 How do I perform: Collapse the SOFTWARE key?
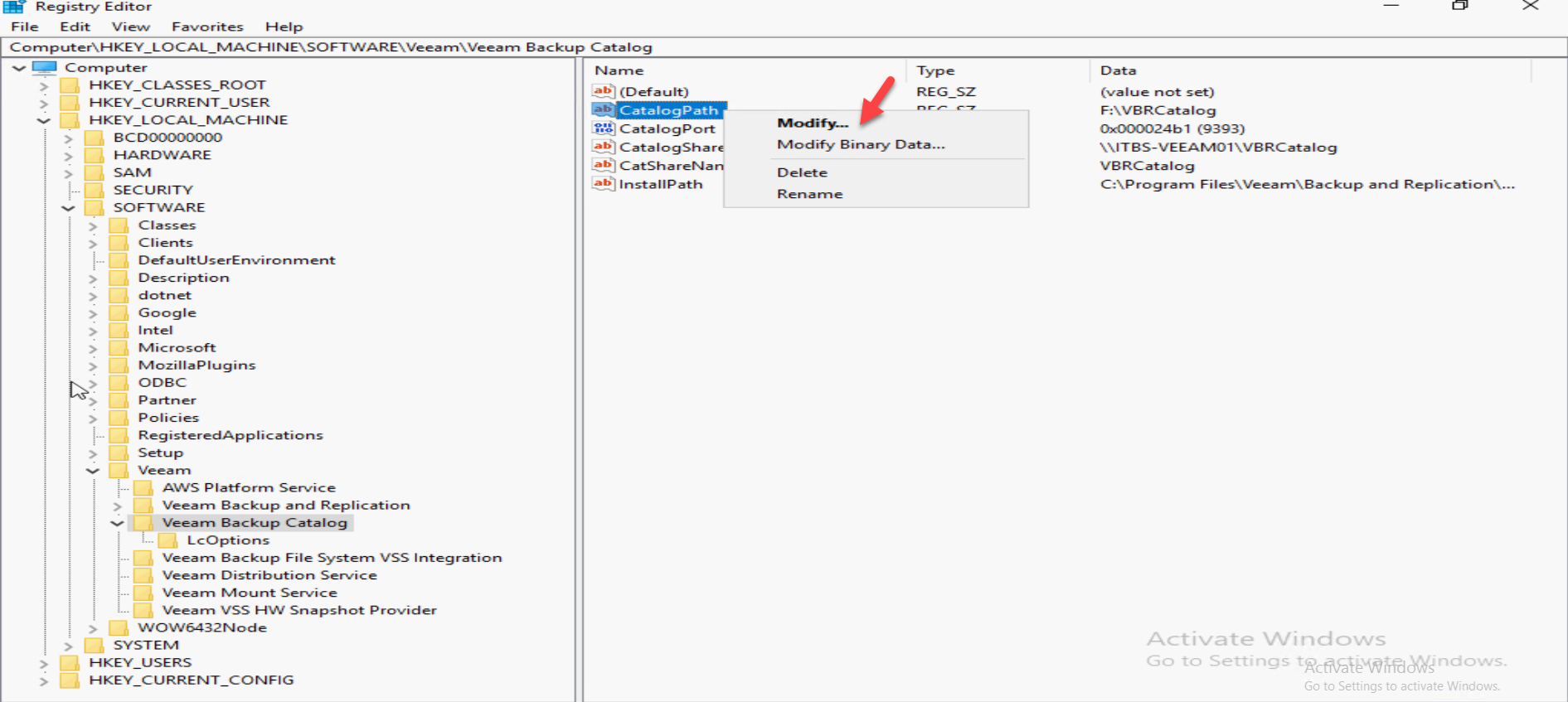point(68,208)
